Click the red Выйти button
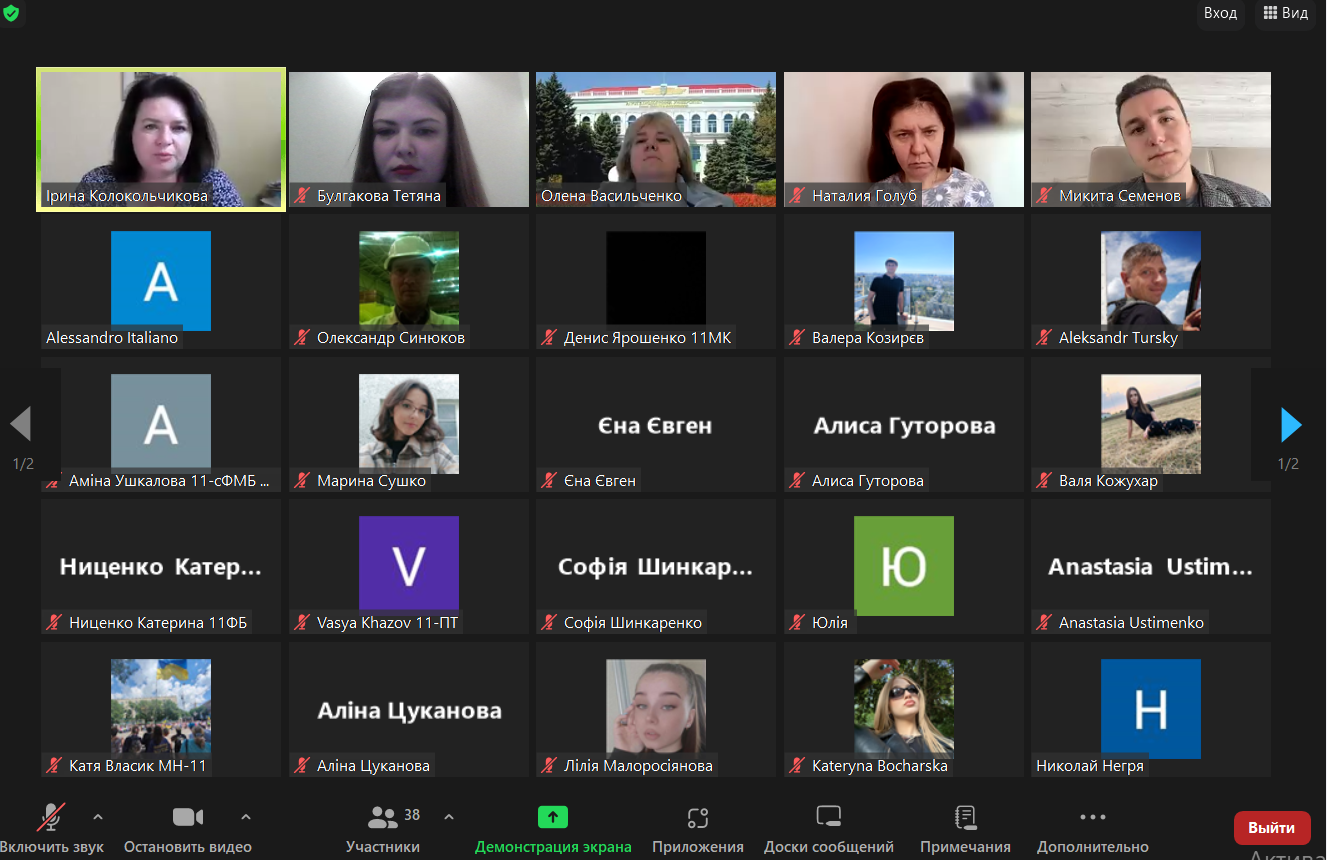 pos(1272,828)
